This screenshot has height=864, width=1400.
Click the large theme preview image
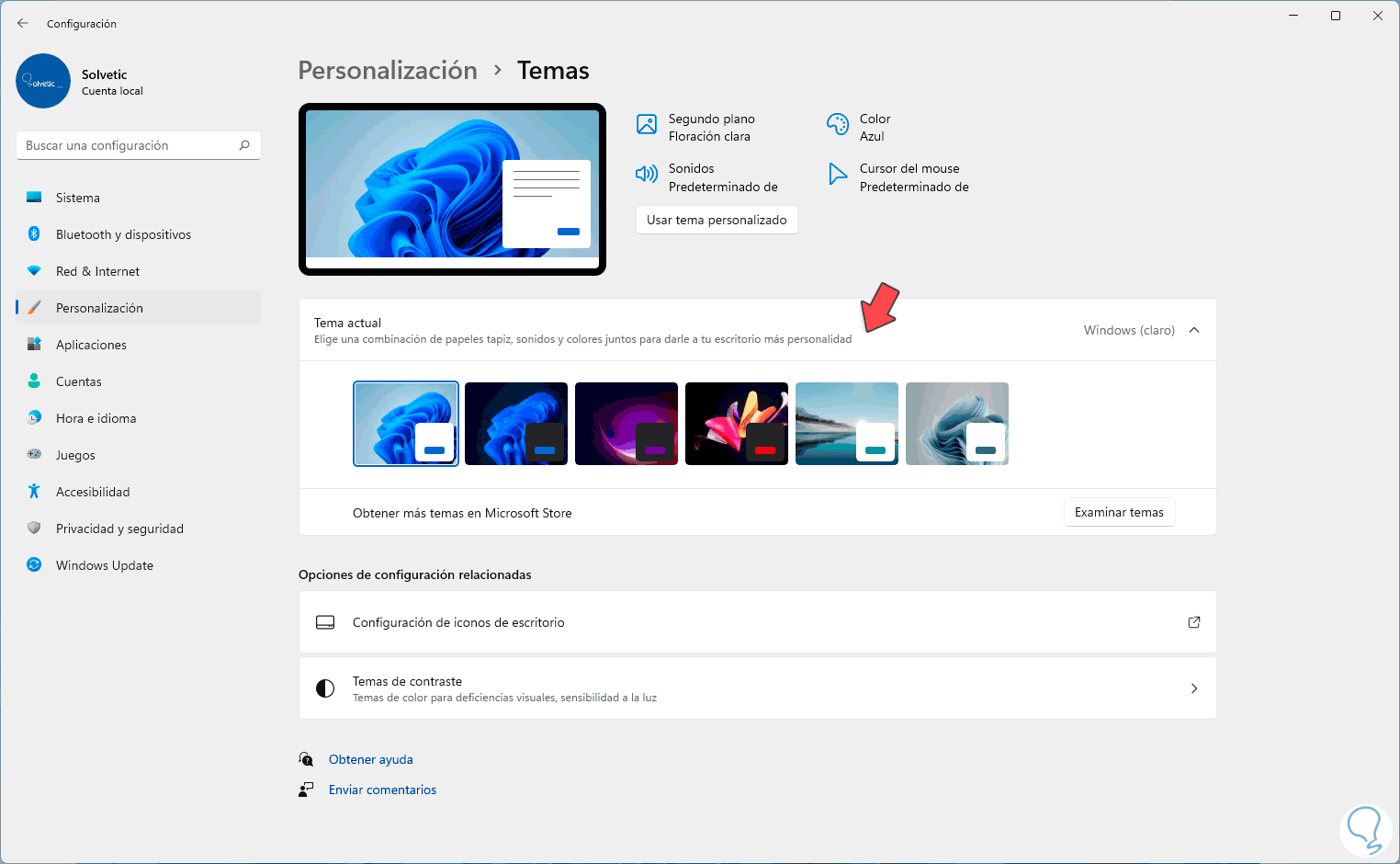tap(452, 189)
